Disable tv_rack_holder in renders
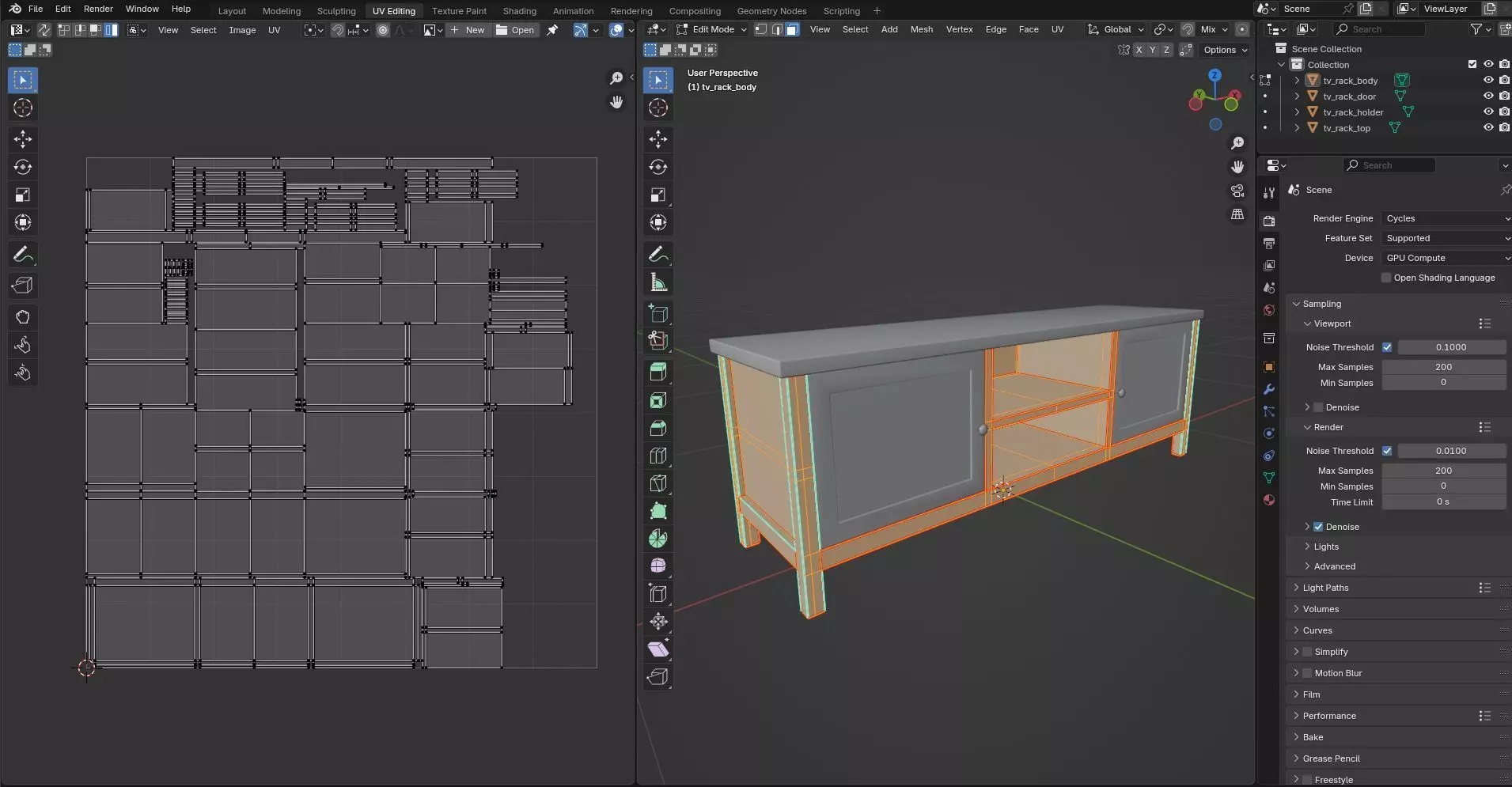Image resolution: width=1512 pixels, height=787 pixels. (1504, 112)
